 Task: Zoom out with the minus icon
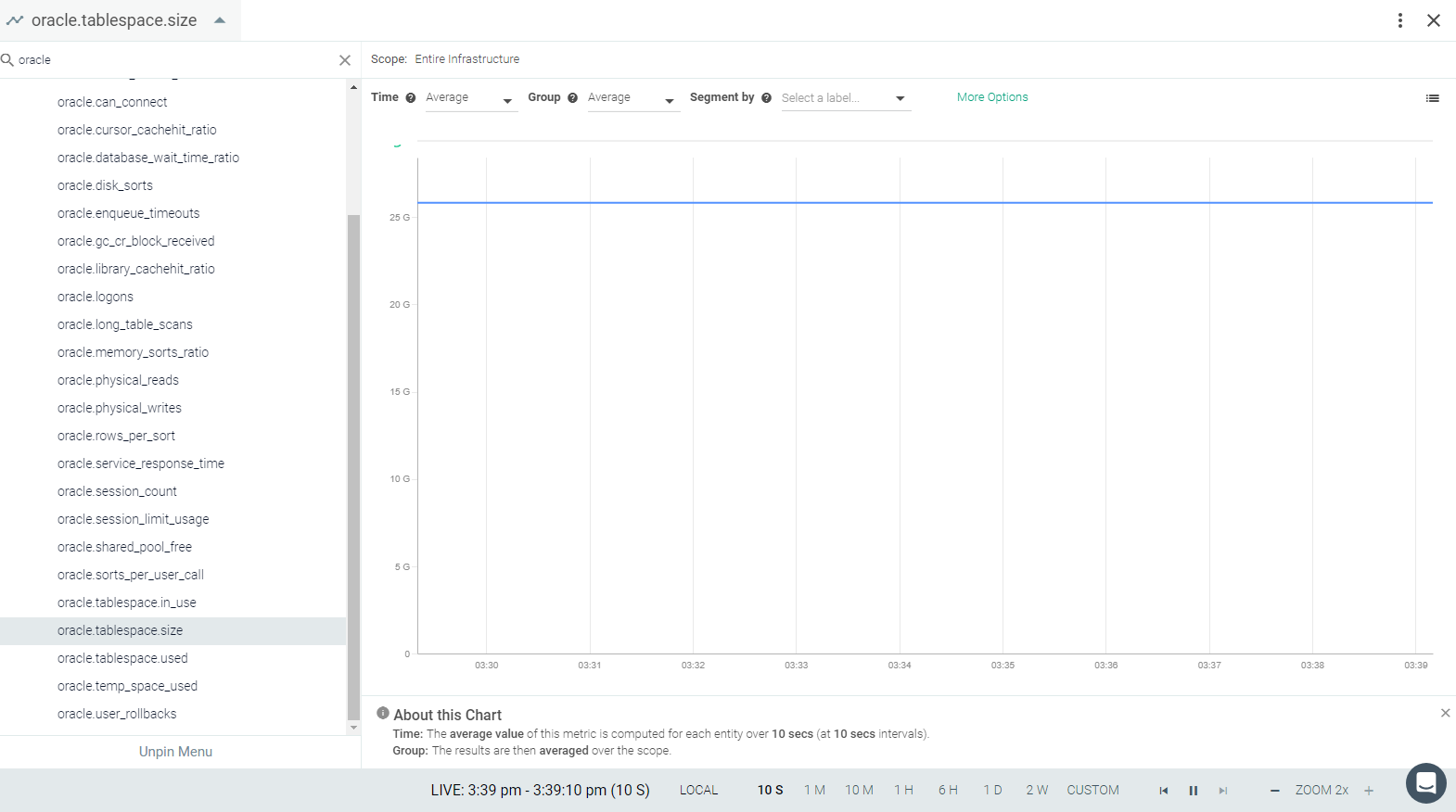(1275, 791)
